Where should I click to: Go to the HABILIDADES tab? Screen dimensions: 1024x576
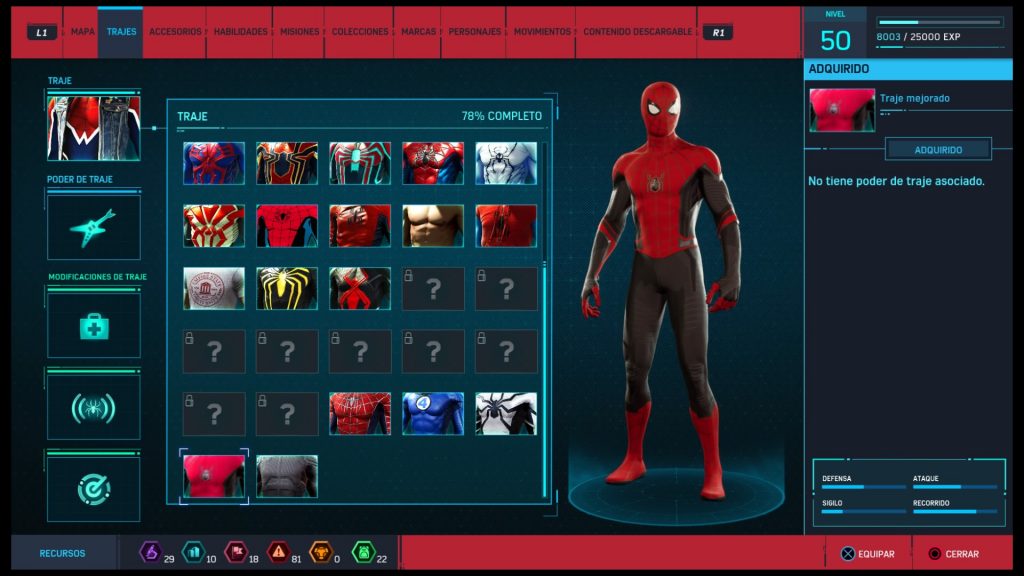[x=240, y=31]
